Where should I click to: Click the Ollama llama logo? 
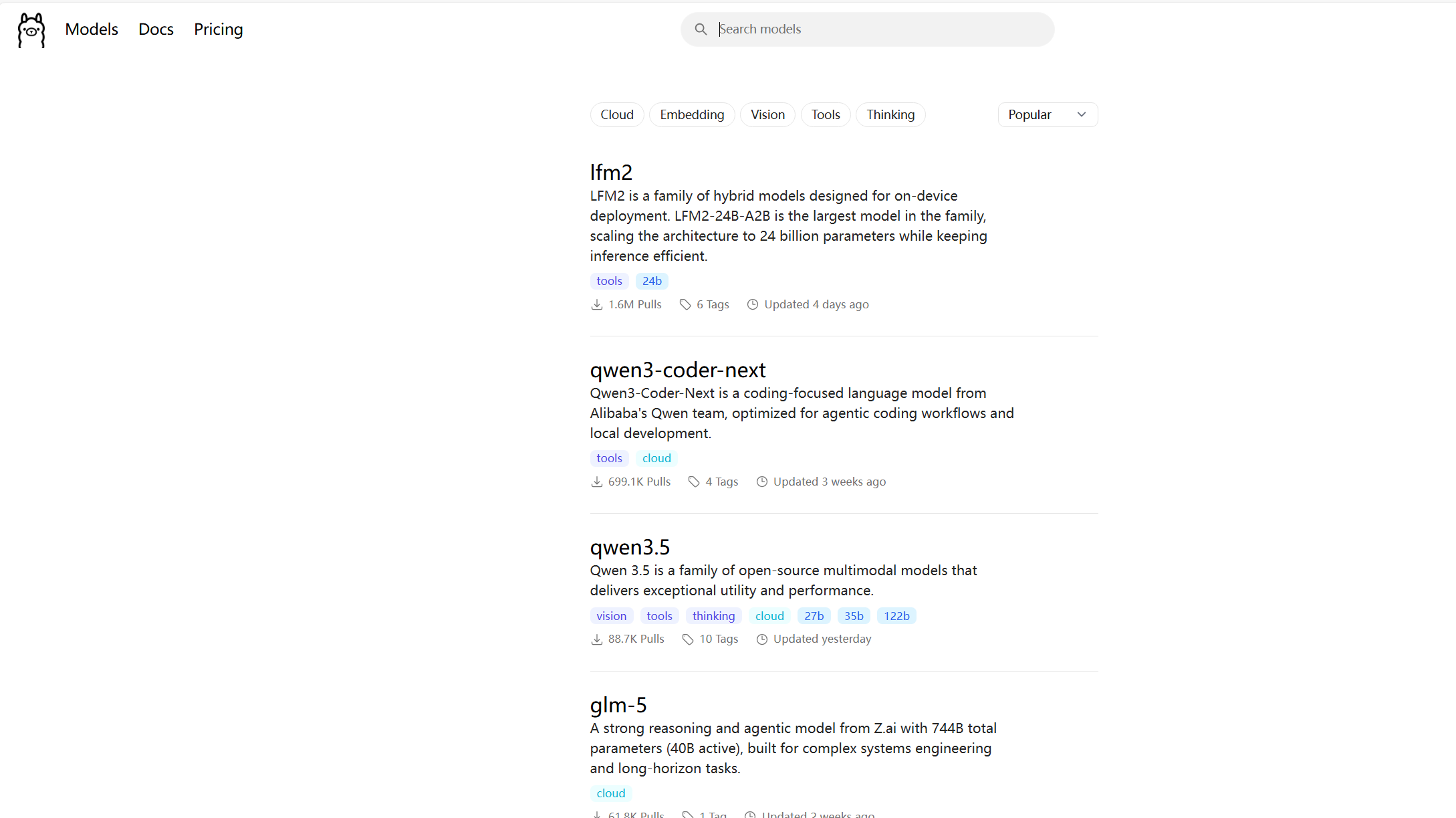coord(31,30)
